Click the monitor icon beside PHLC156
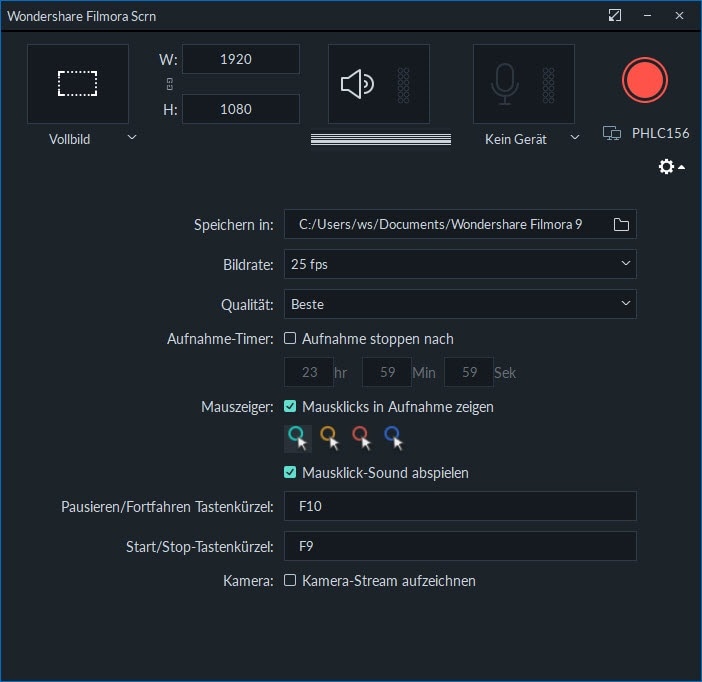 [x=612, y=133]
